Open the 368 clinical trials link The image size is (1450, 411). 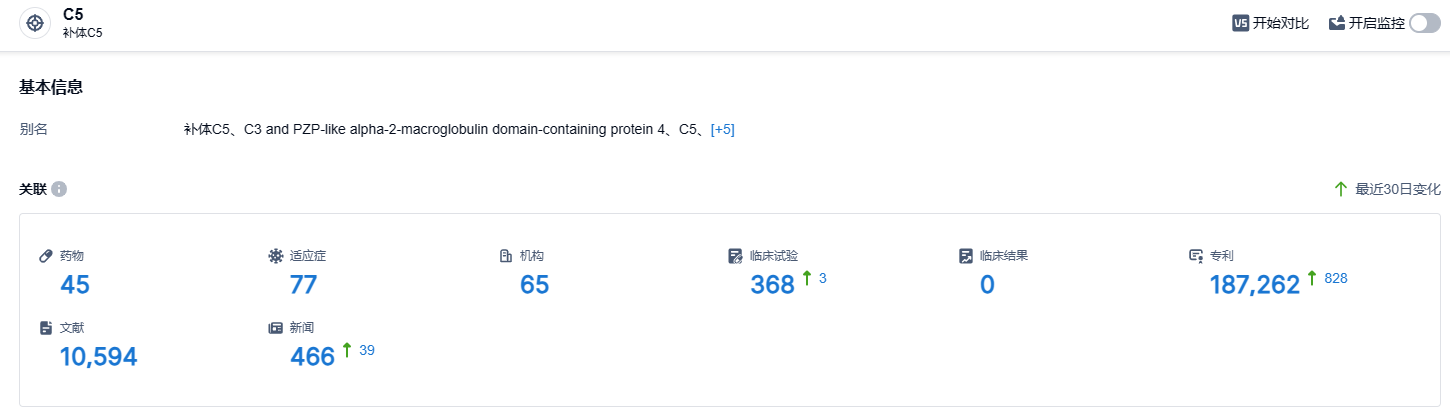(772, 285)
